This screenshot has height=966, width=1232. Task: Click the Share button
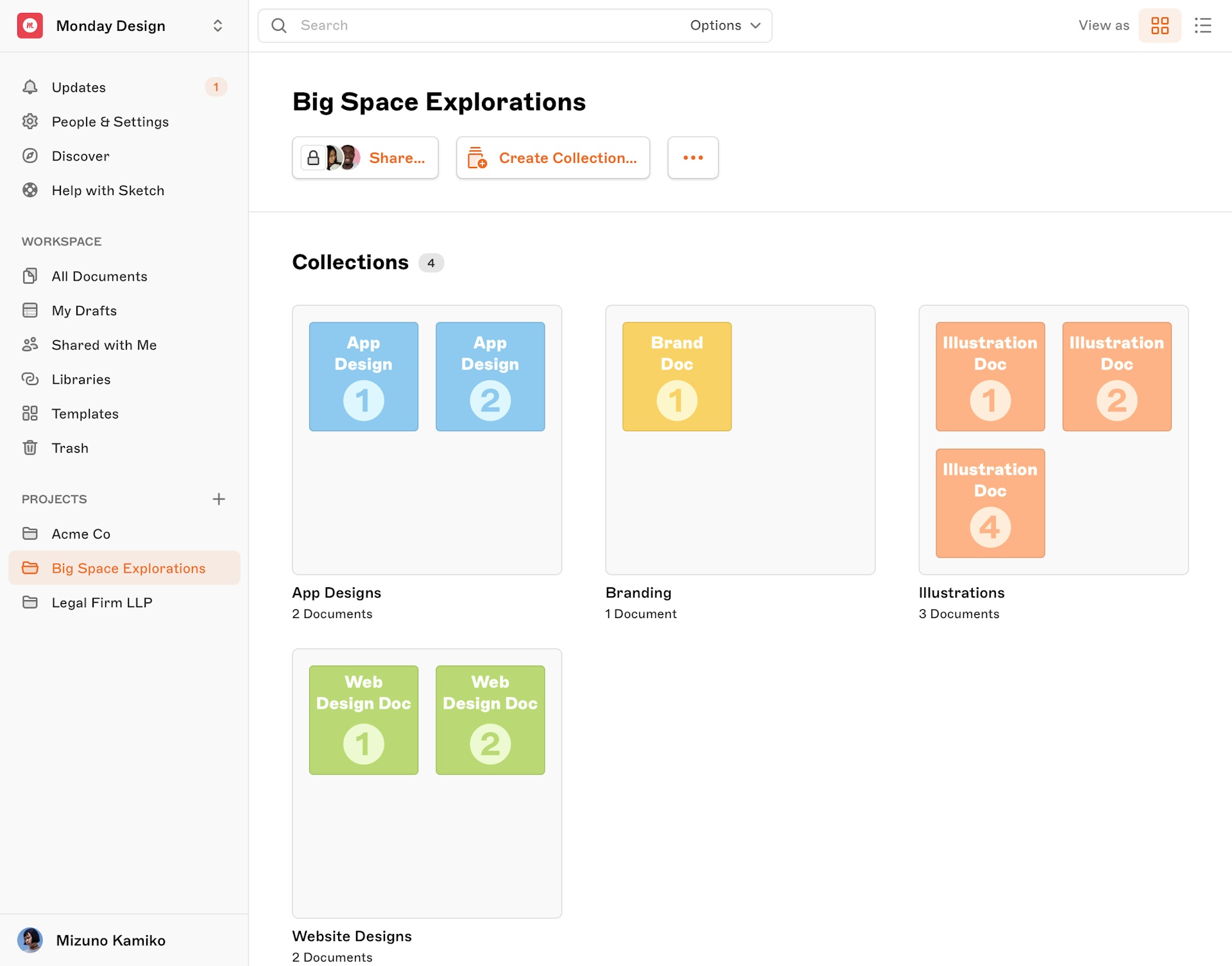point(365,157)
